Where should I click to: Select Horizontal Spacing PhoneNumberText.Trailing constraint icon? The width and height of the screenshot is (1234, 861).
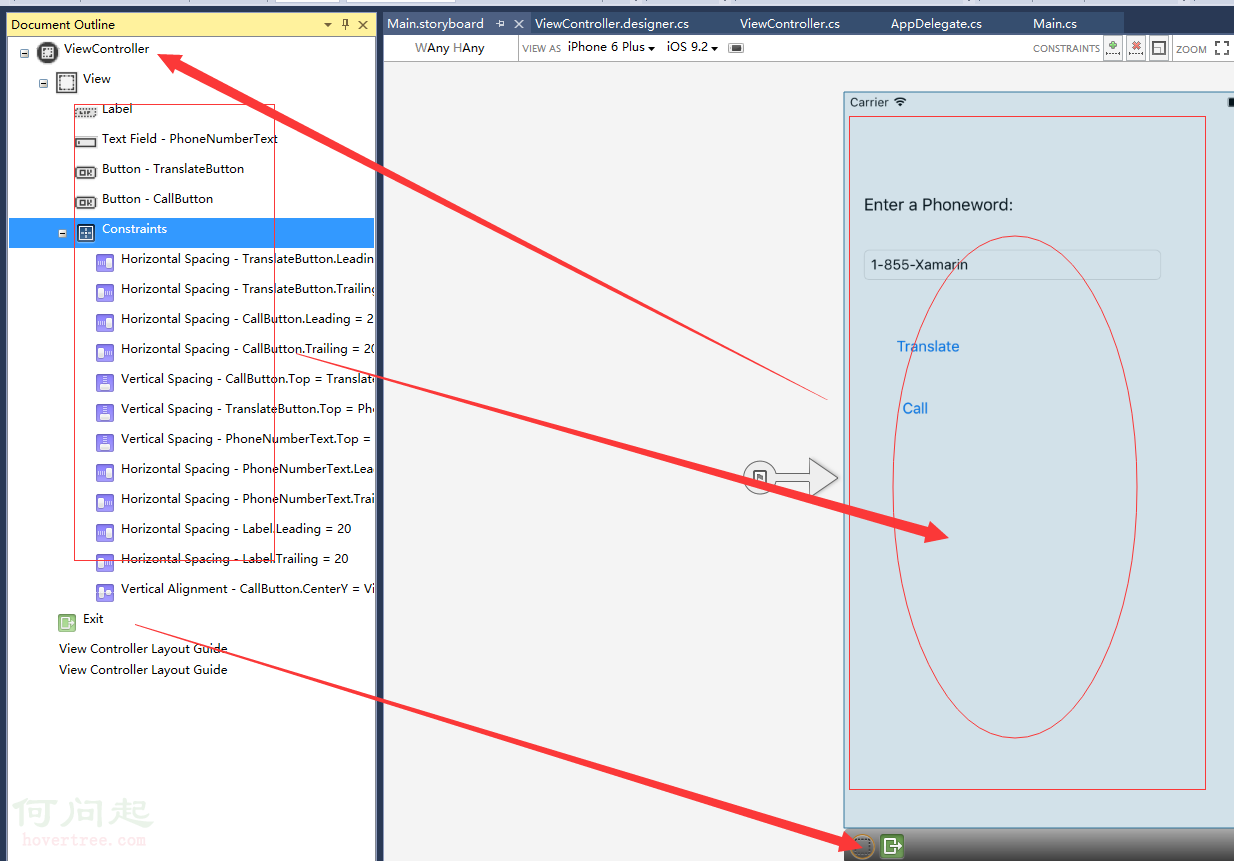tap(105, 502)
